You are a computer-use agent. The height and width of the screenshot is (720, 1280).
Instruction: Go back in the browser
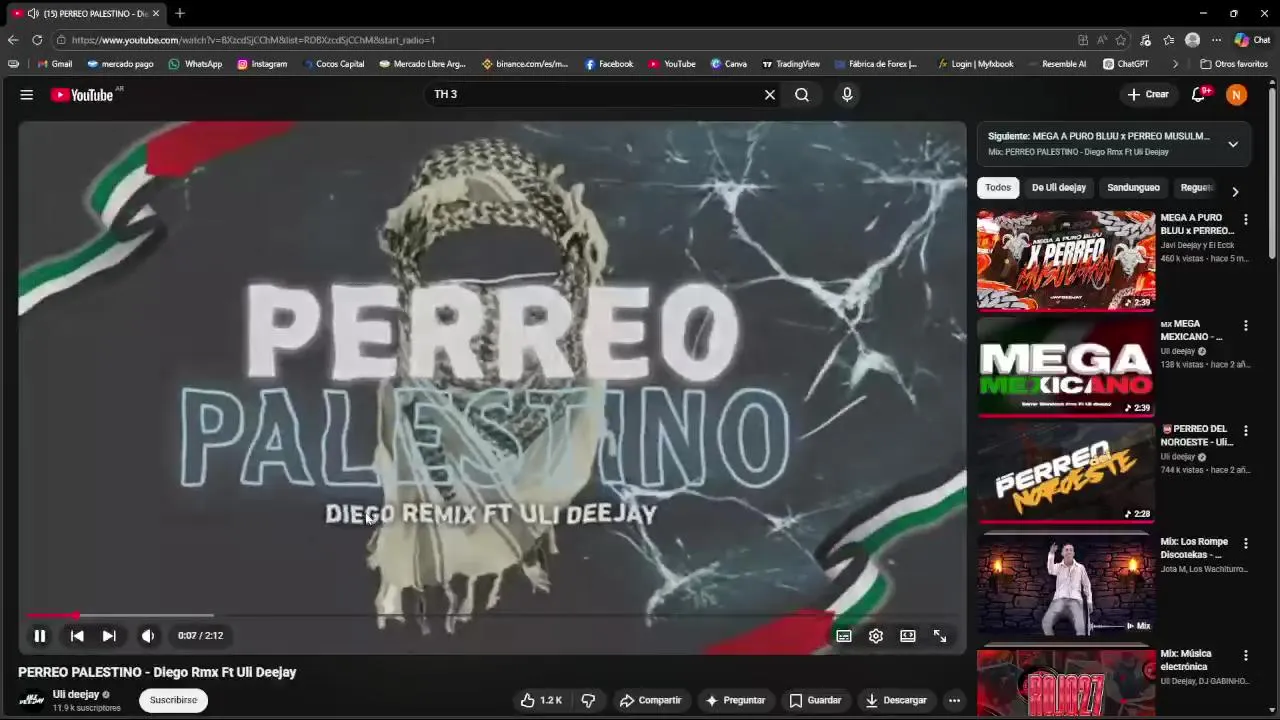click(13, 40)
